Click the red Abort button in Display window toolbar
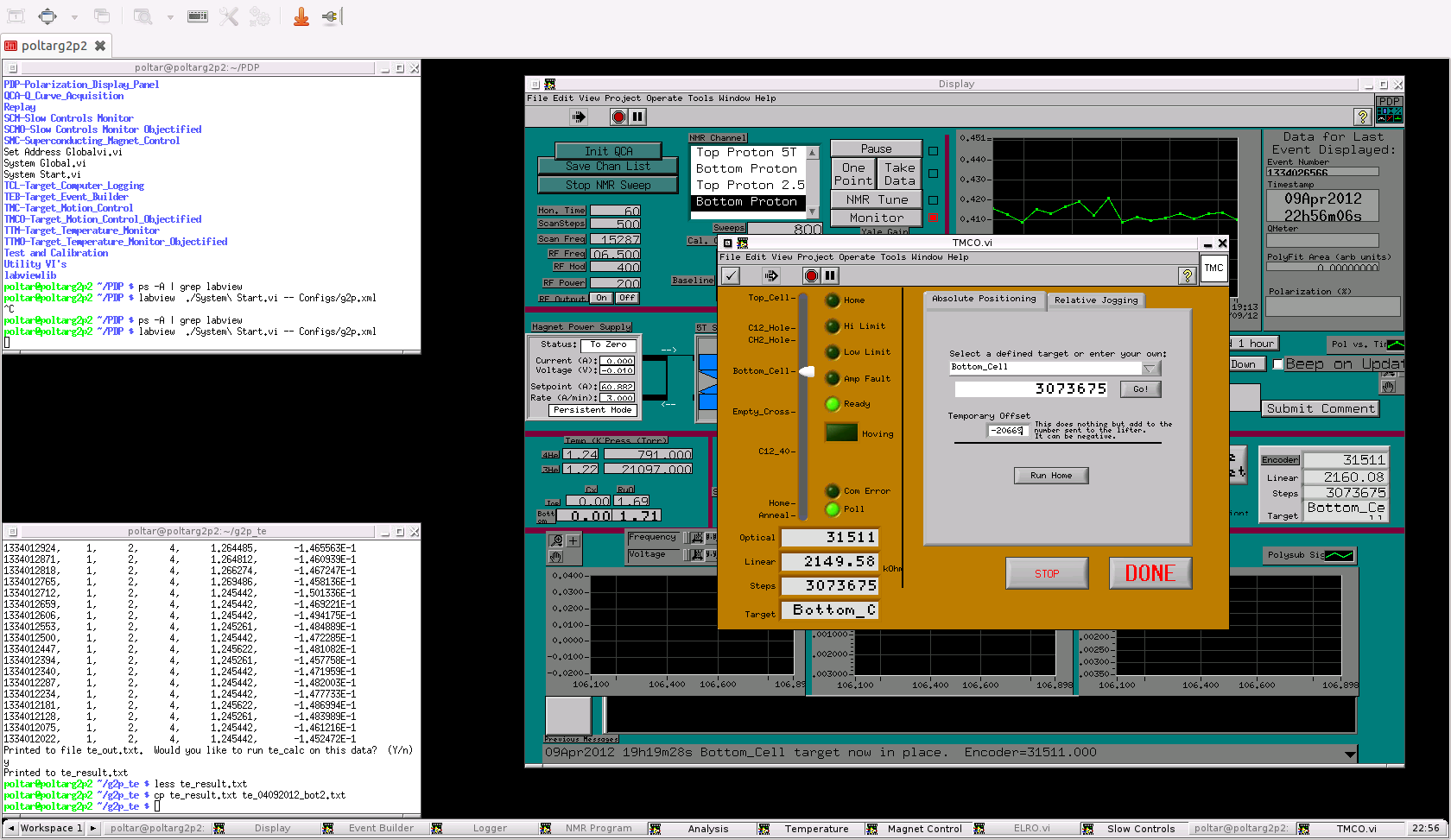This screenshot has height=840, width=1451. (x=618, y=117)
